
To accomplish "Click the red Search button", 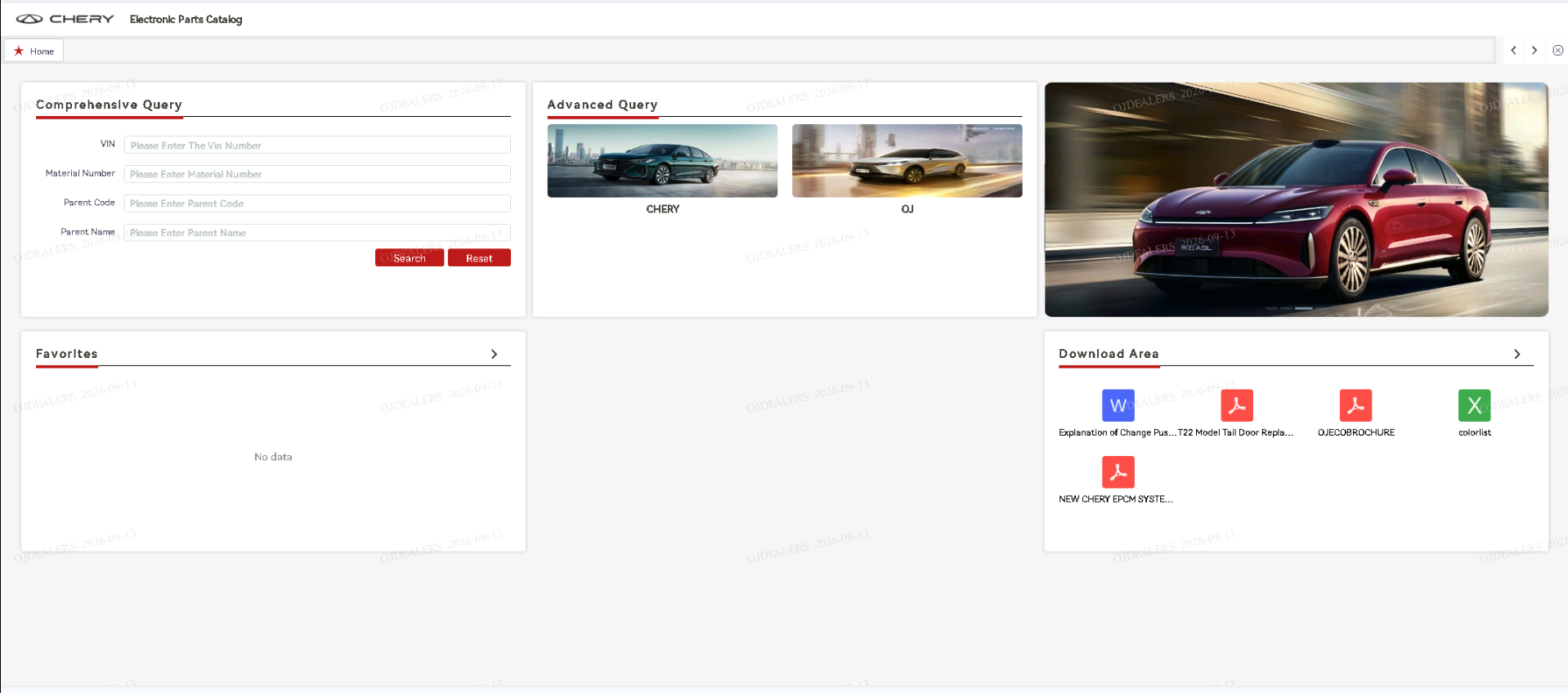I will pos(409,258).
